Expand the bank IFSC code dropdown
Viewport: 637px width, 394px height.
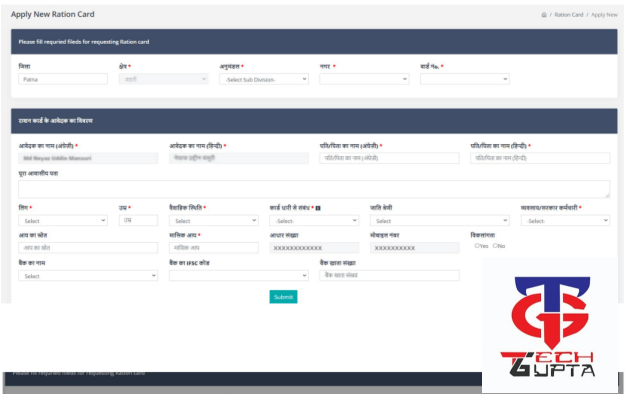pyautogui.click(x=239, y=276)
